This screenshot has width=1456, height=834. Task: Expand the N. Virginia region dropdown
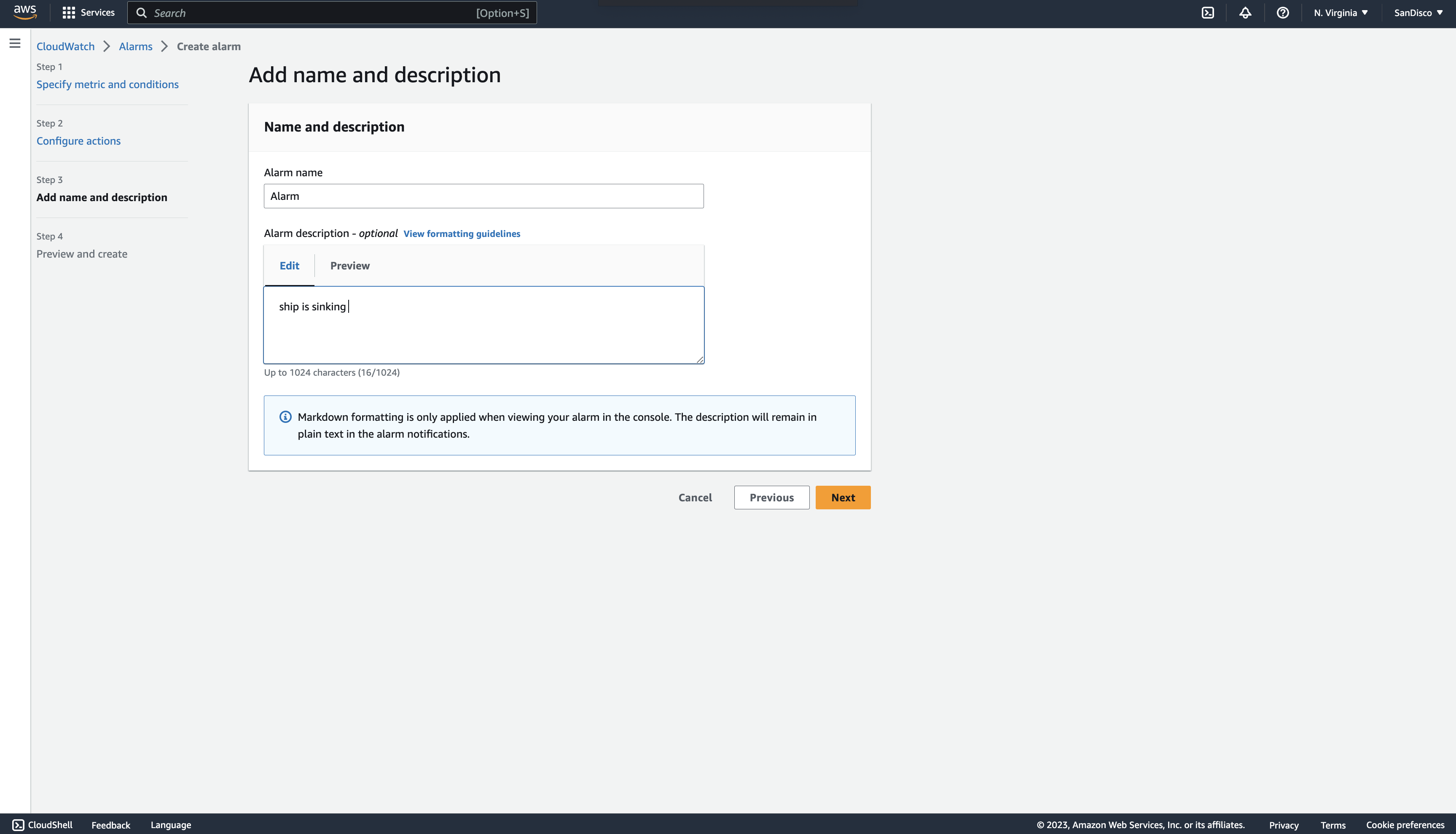(x=1340, y=13)
